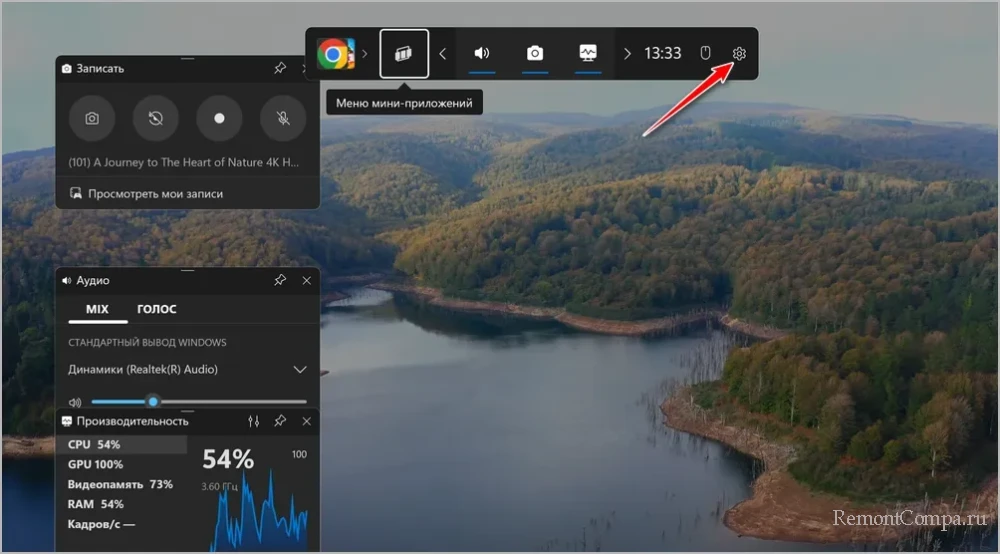Select Кадров/с row
This screenshot has height=554, width=1000.
[x=121, y=524]
